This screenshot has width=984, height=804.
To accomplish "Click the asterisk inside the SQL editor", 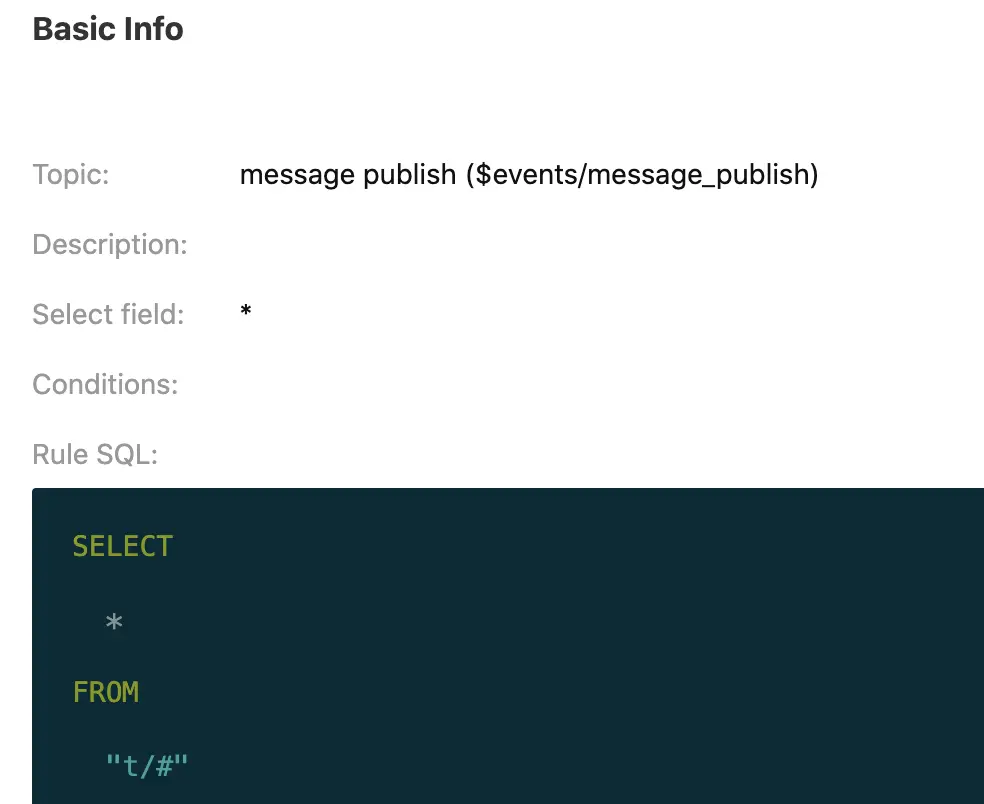I will pyautogui.click(x=114, y=622).
